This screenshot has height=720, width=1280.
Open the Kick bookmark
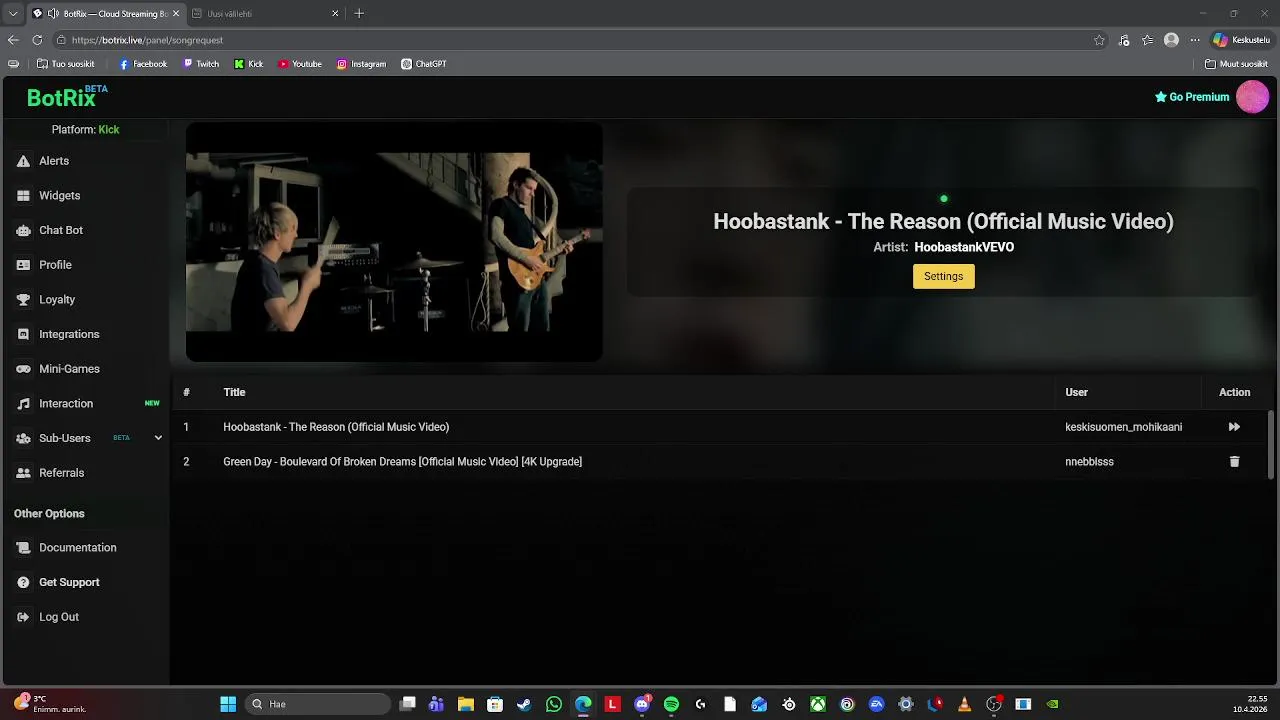(249, 64)
